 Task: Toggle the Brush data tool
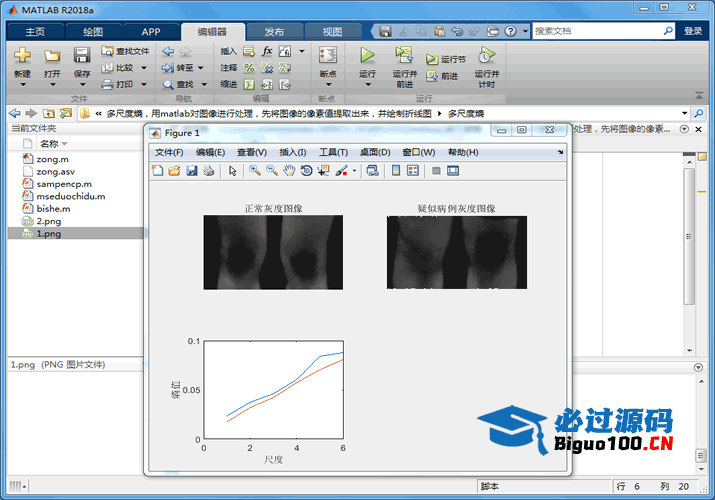coord(341,171)
